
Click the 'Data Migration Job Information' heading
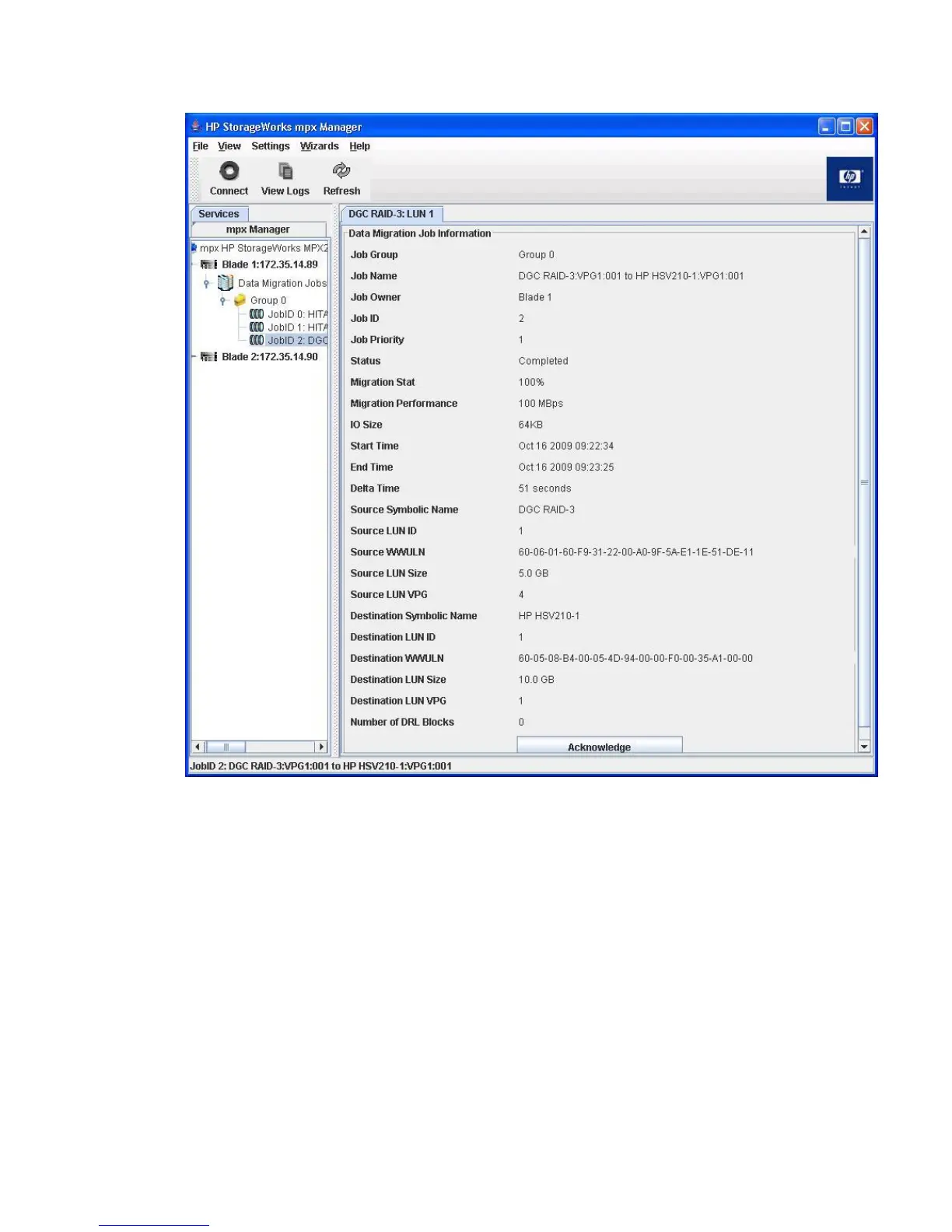pyautogui.click(x=420, y=233)
